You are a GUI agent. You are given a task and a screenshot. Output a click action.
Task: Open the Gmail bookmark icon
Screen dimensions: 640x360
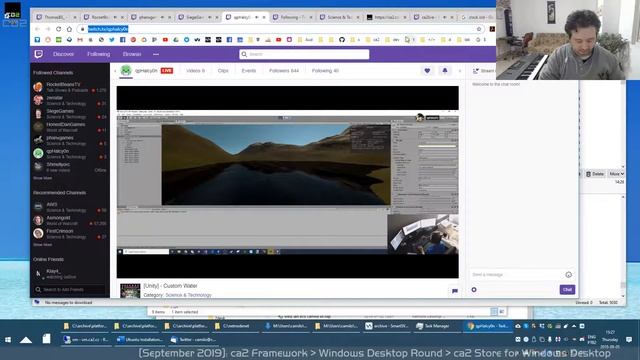[80, 40]
